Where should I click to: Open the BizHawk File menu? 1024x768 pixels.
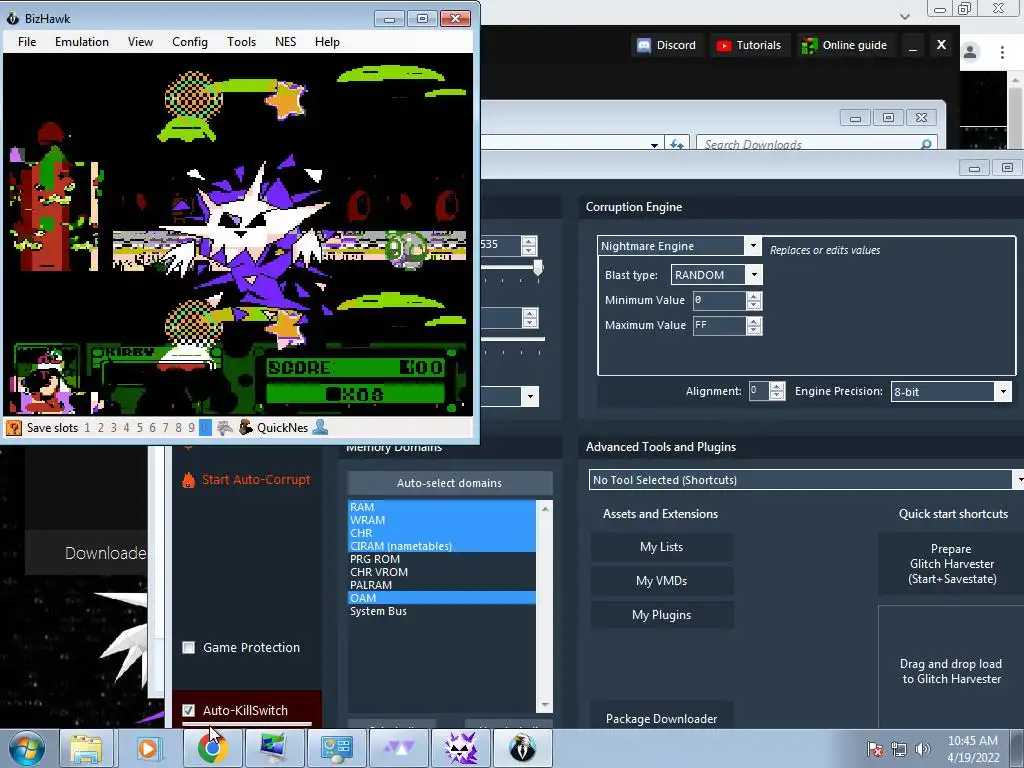point(27,42)
